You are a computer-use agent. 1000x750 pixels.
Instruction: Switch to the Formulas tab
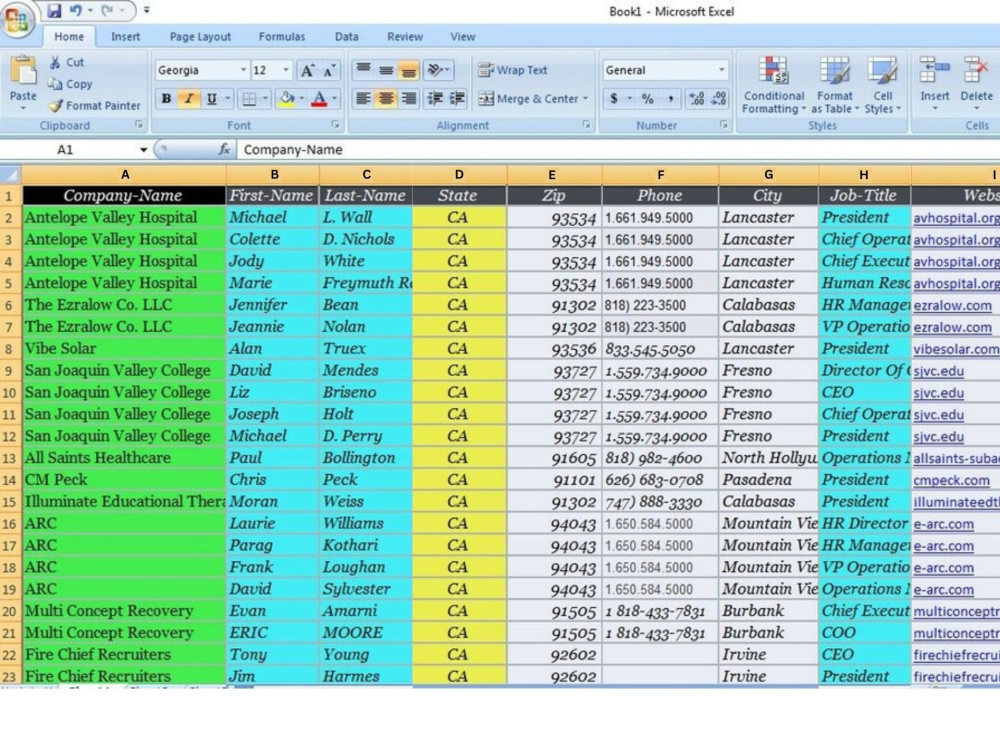click(282, 37)
